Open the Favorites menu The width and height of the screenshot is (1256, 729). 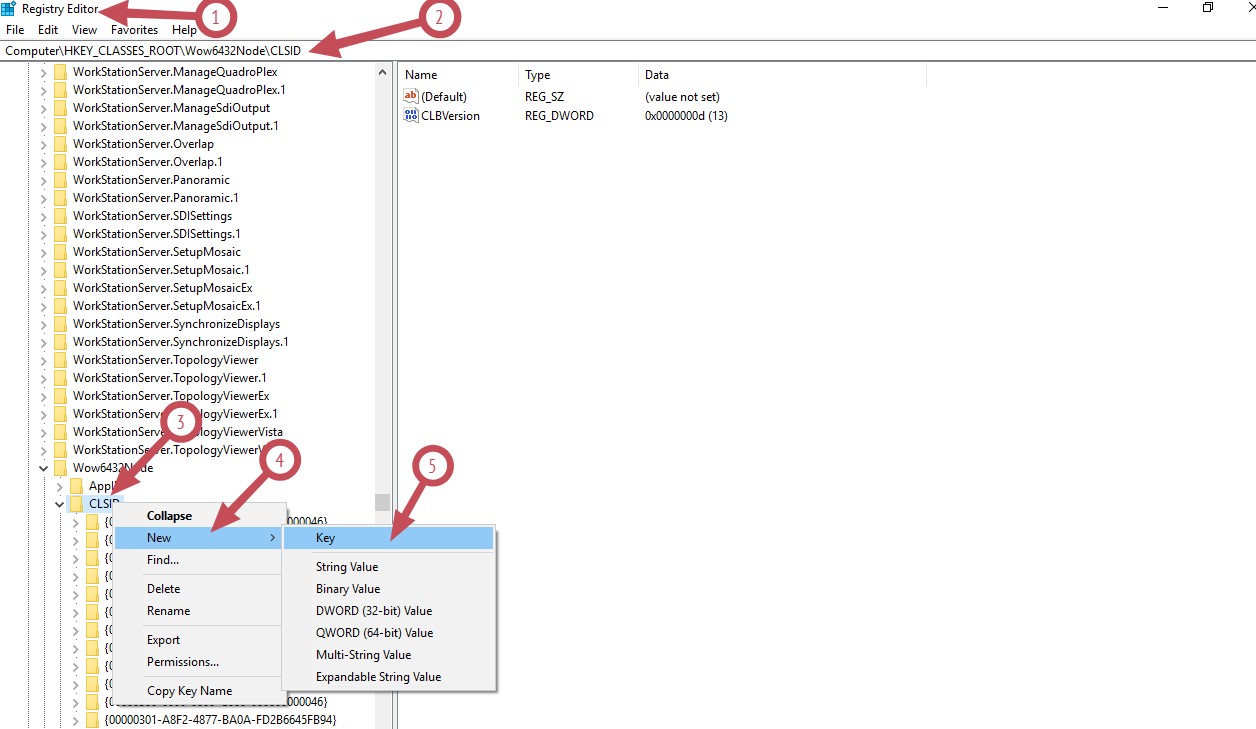[134, 30]
